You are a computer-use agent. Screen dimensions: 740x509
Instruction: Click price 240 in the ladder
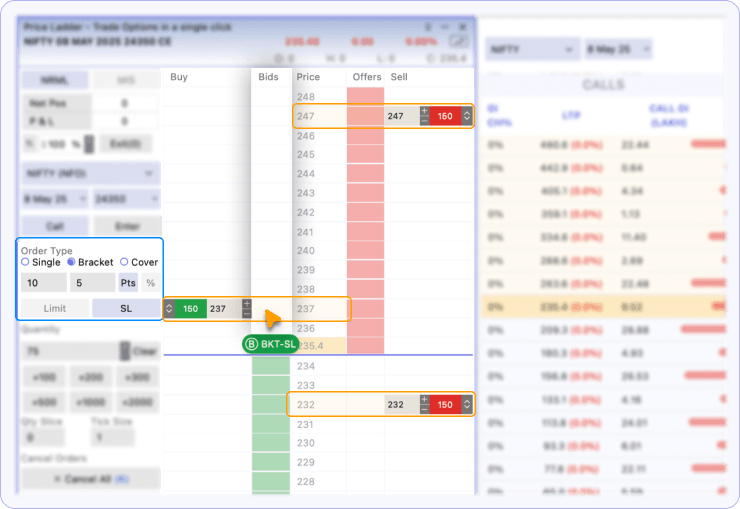pyautogui.click(x=306, y=250)
